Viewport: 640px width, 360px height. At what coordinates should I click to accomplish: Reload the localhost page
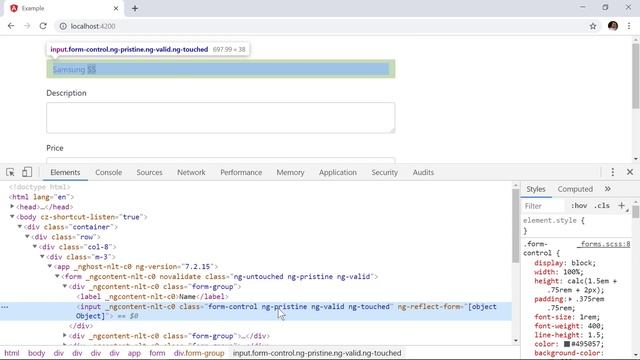(43, 26)
